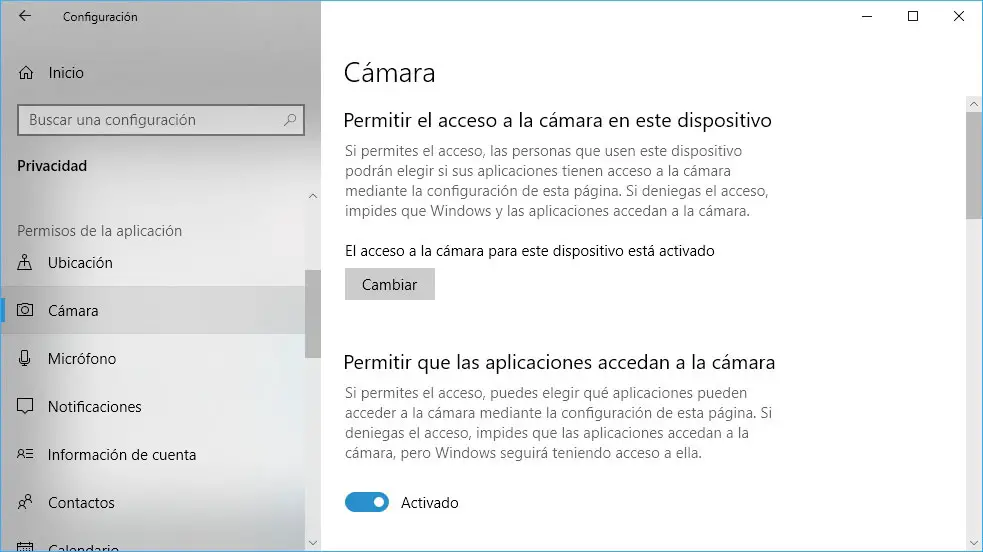
Task: Toggle app camera access switch off
Action: [x=367, y=503]
